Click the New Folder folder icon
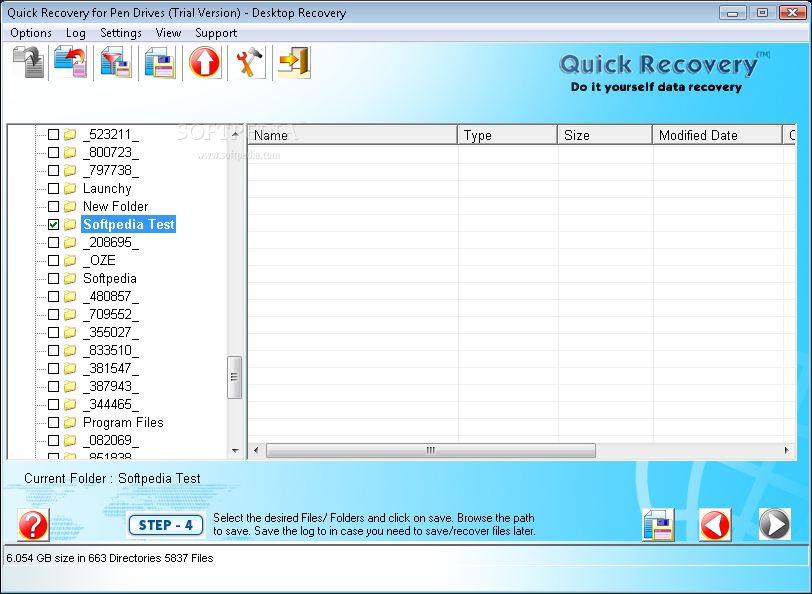 tap(70, 207)
